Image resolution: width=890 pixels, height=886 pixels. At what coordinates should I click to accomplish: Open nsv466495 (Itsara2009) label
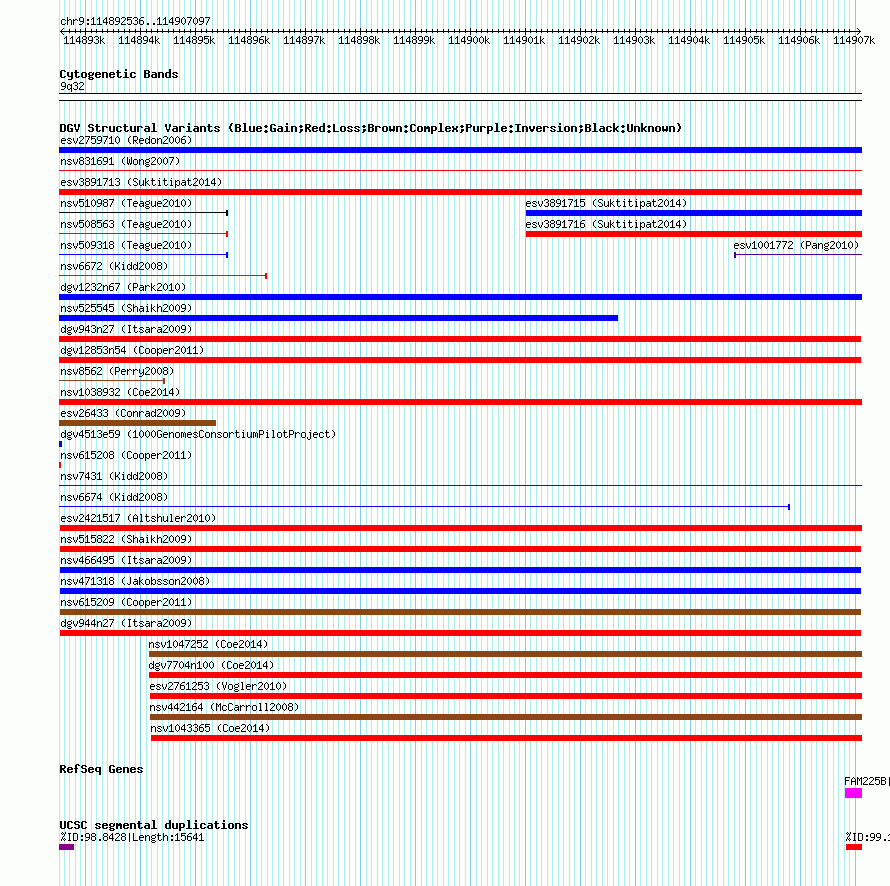[126, 560]
